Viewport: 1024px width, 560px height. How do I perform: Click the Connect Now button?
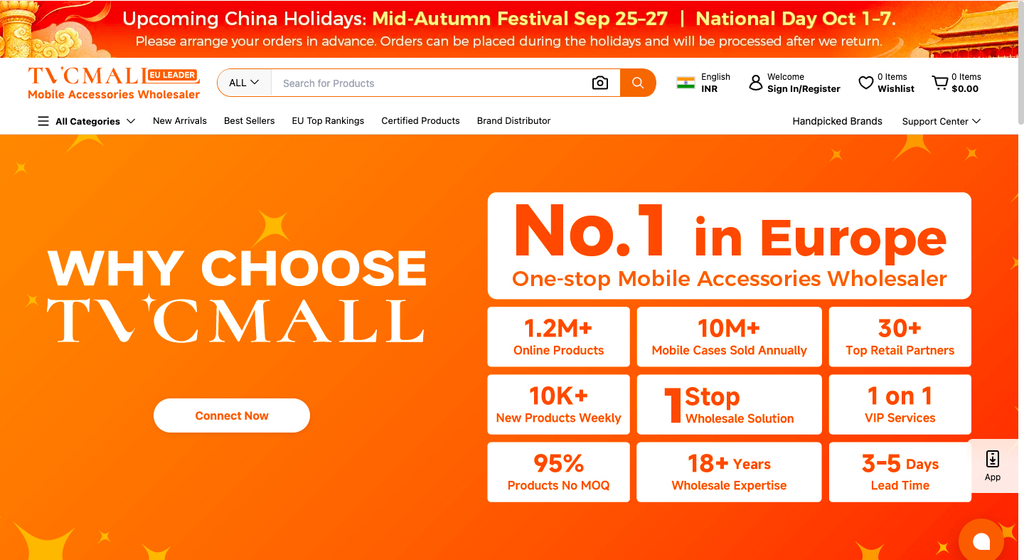click(x=232, y=416)
